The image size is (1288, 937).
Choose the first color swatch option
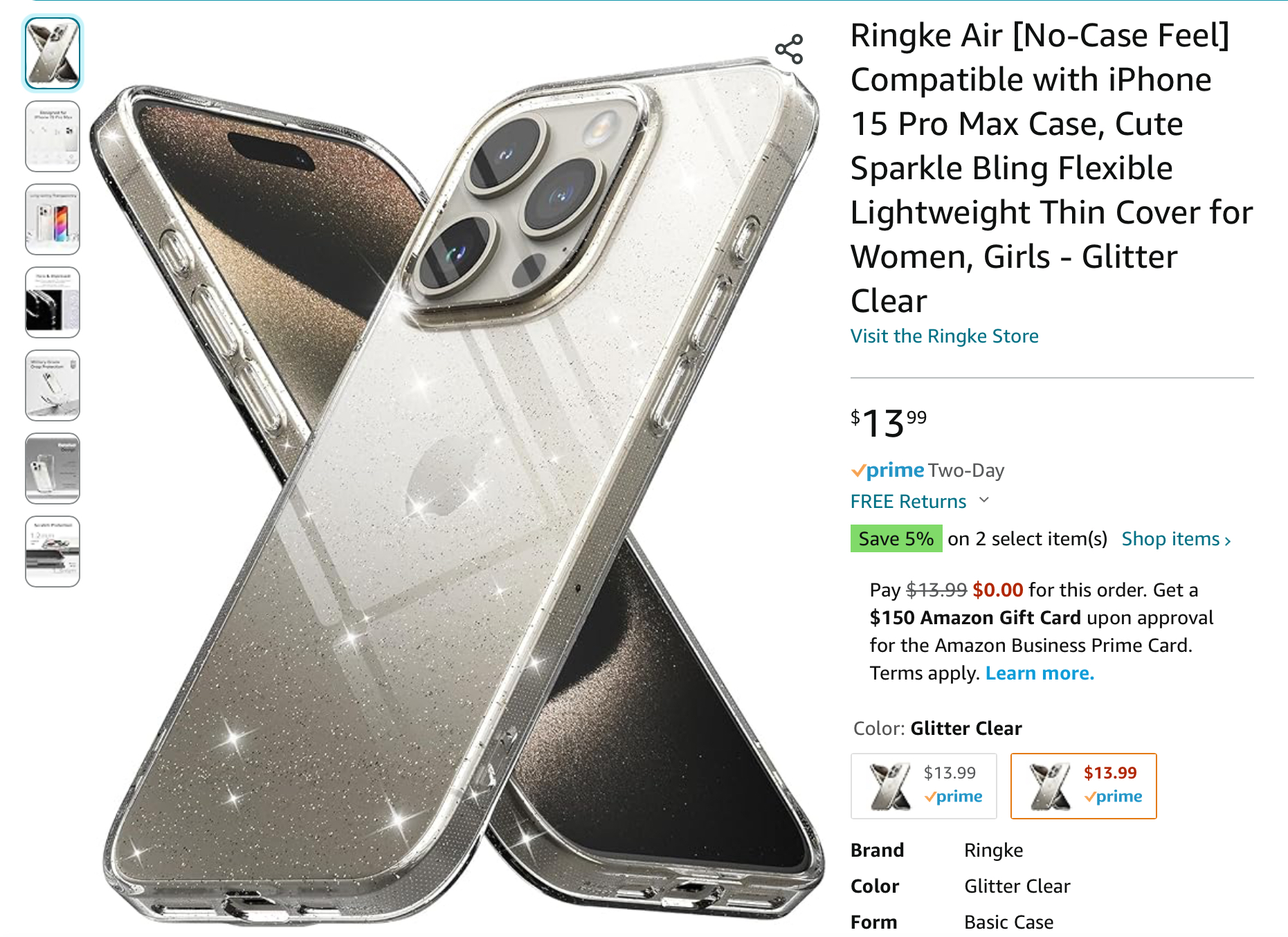[x=923, y=786]
